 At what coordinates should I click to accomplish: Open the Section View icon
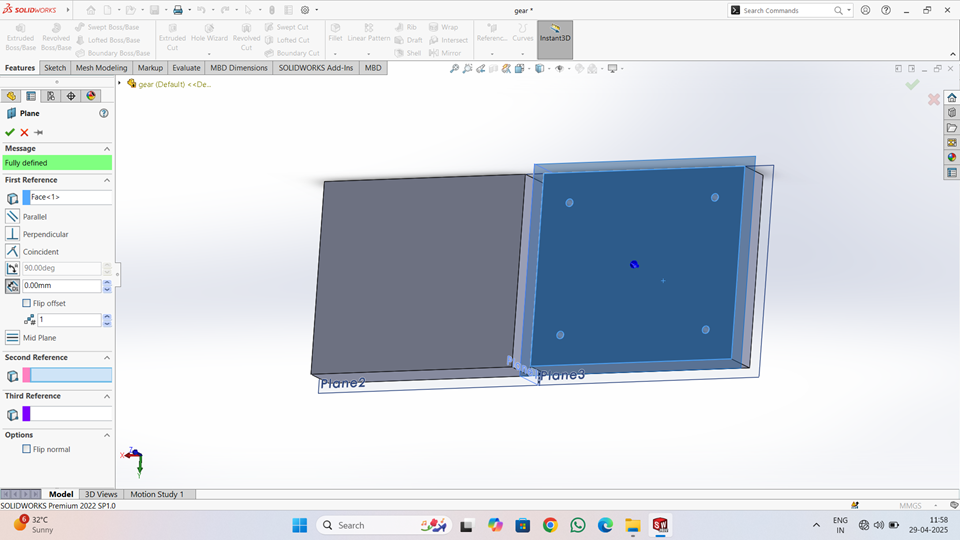[x=493, y=69]
